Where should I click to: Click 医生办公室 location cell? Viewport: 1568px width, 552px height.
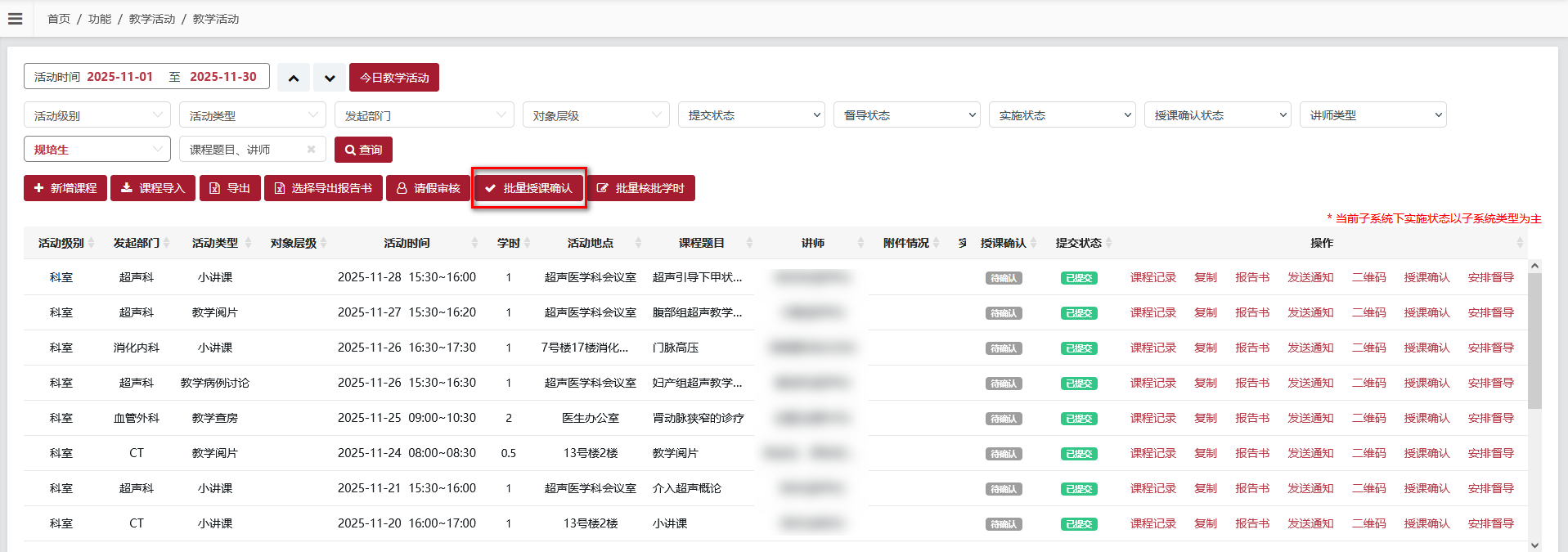click(591, 418)
